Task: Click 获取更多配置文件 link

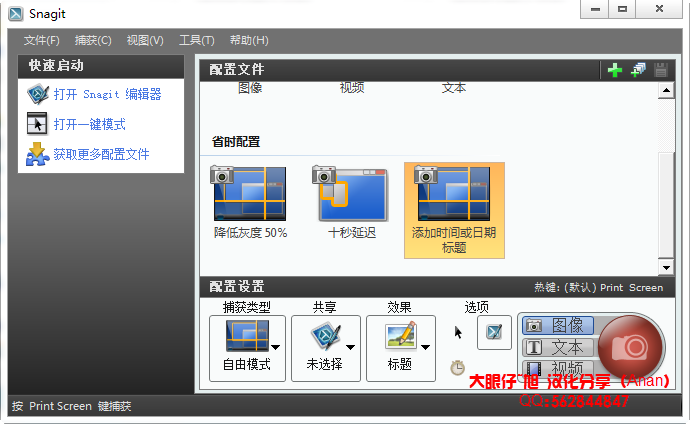Action: point(101,154)
